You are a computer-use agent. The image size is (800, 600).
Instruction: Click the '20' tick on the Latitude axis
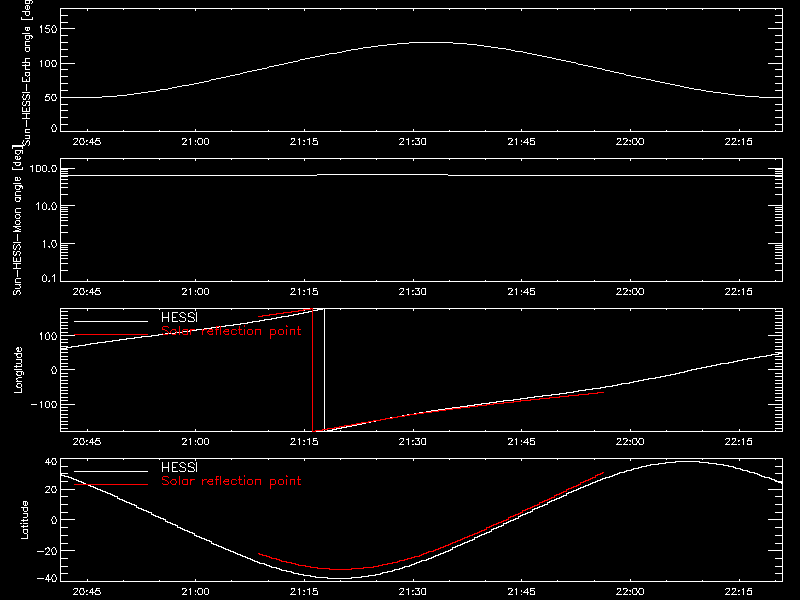[51, 490]
